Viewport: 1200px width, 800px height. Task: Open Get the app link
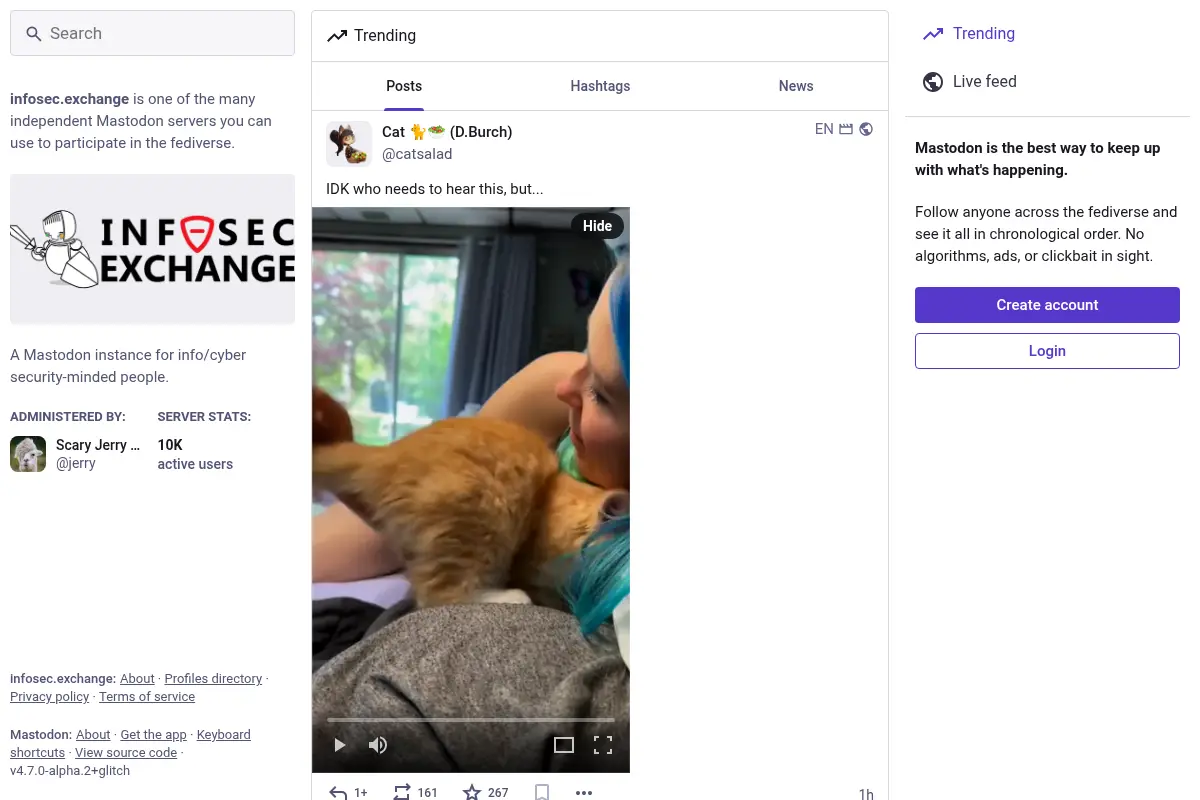(x=153, y=735)
